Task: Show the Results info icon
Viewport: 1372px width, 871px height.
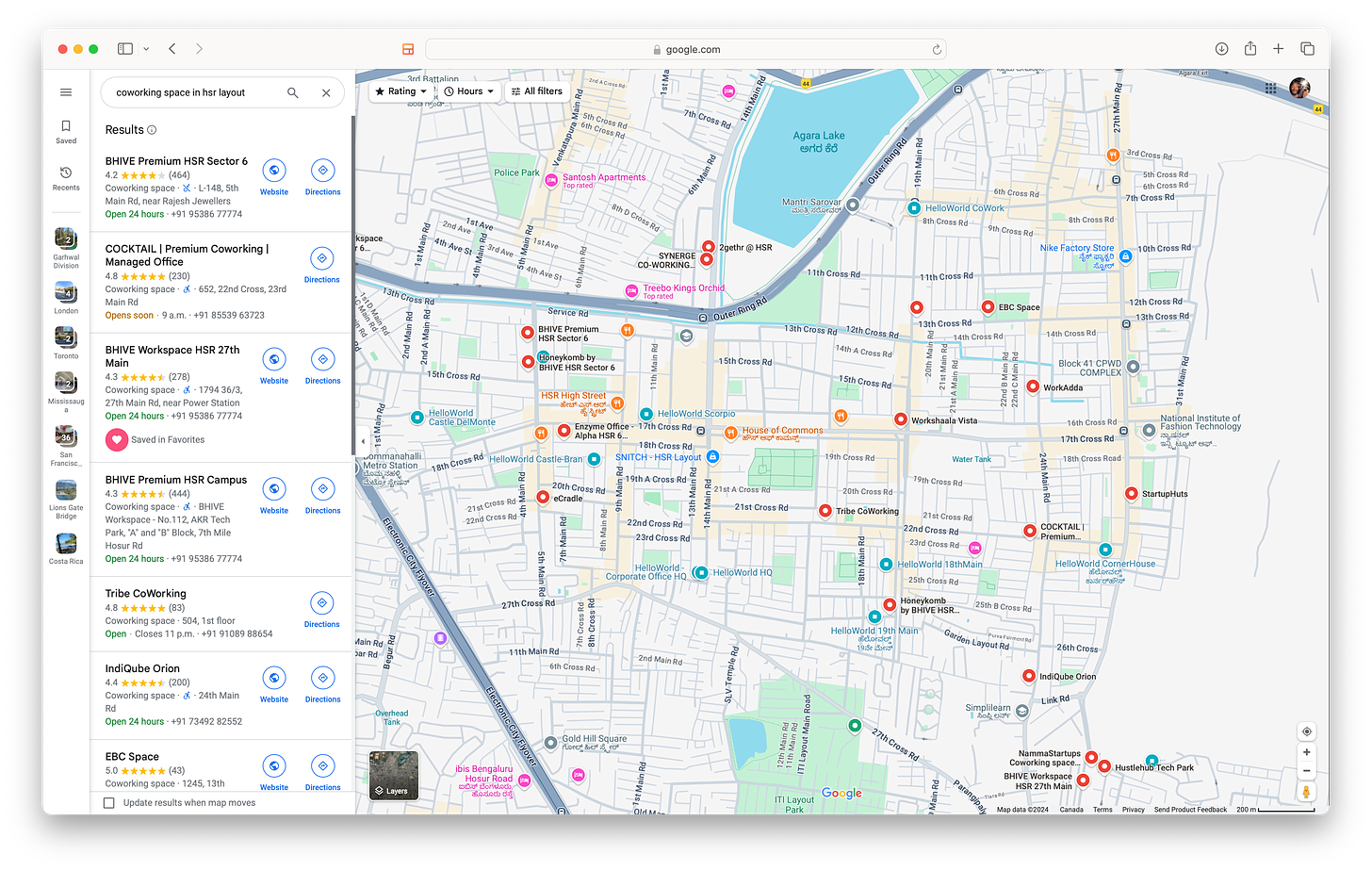Action: pyautogui.click(x=152, y=130)
